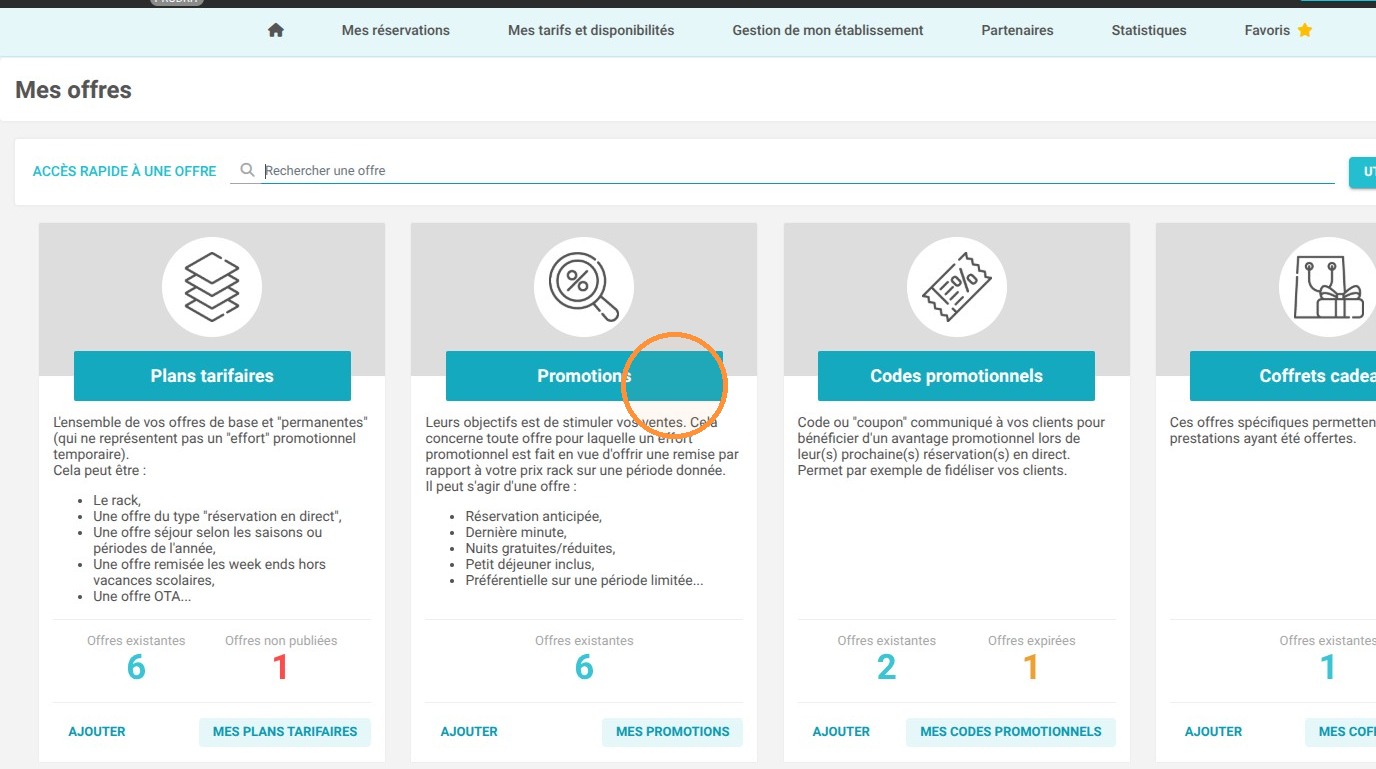This screenshot has width=1376, height=769.
Task: Click the Favoris star icon
Action: click(1304, 30)
